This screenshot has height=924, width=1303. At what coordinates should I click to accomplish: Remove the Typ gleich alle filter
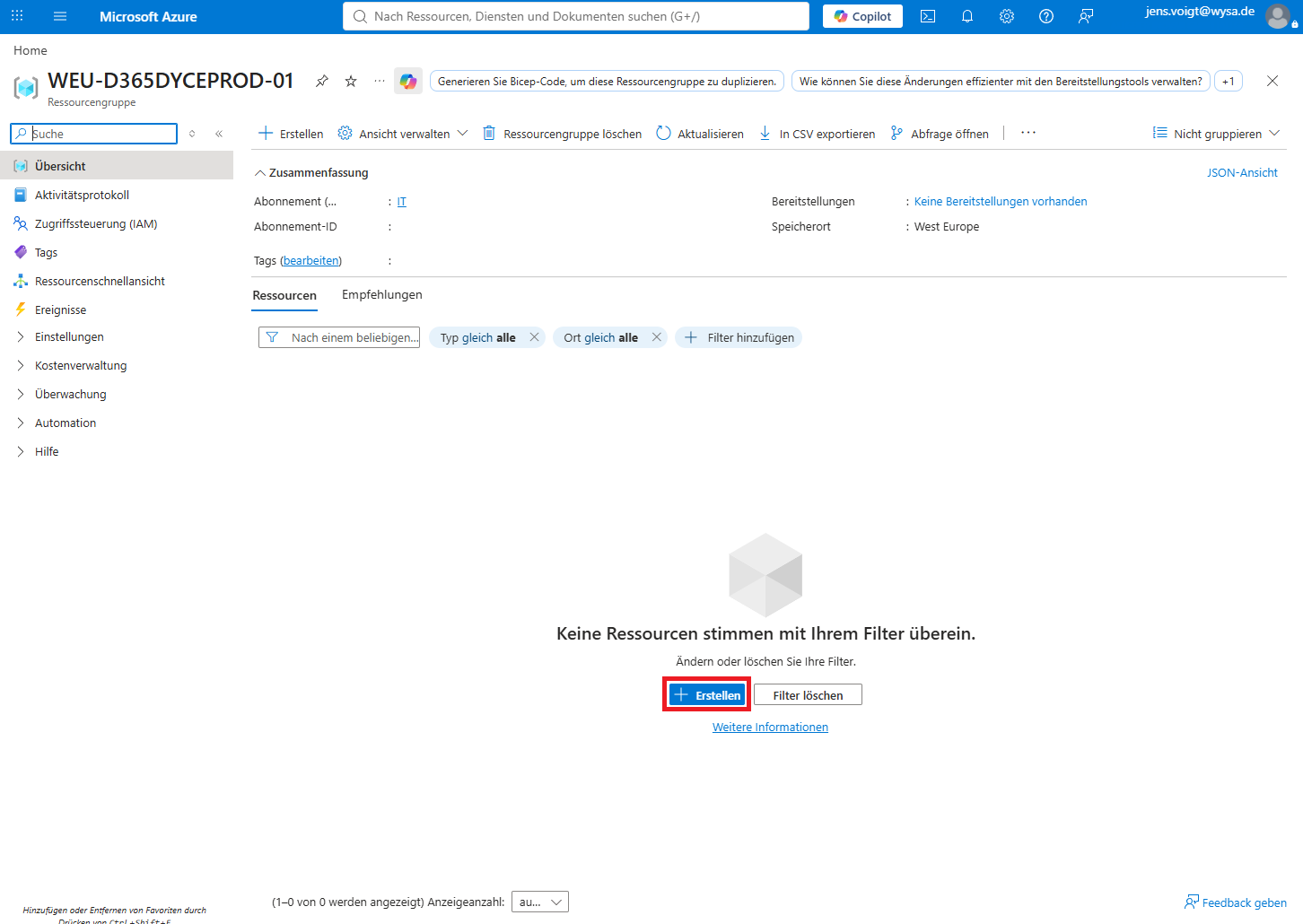[534, 337]
